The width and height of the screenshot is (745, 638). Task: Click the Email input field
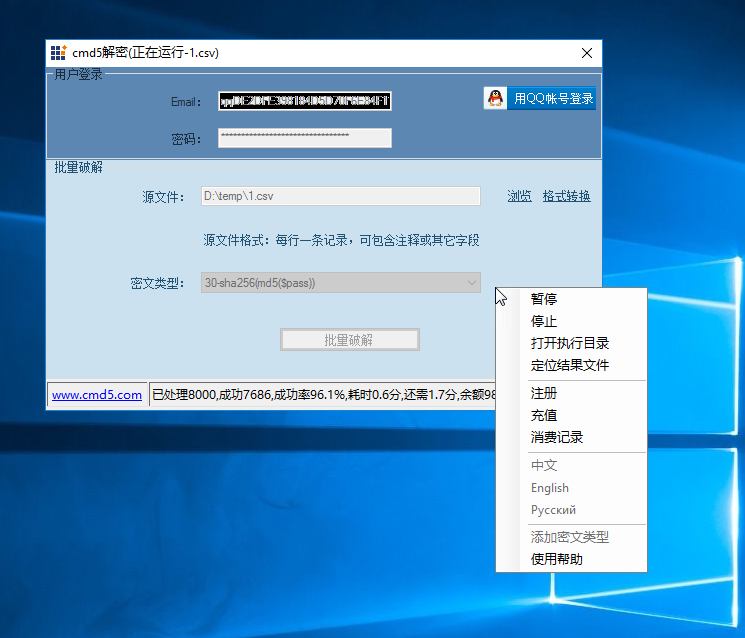click(x=305, y=101)
